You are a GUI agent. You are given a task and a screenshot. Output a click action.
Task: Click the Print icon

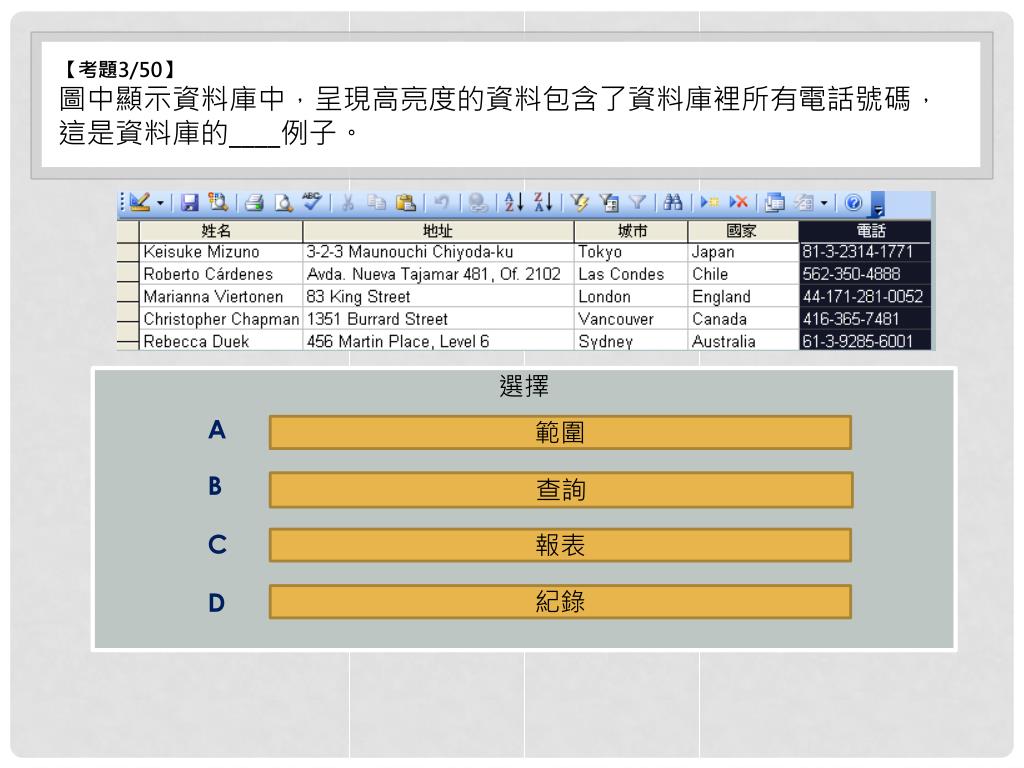[254, 203]
